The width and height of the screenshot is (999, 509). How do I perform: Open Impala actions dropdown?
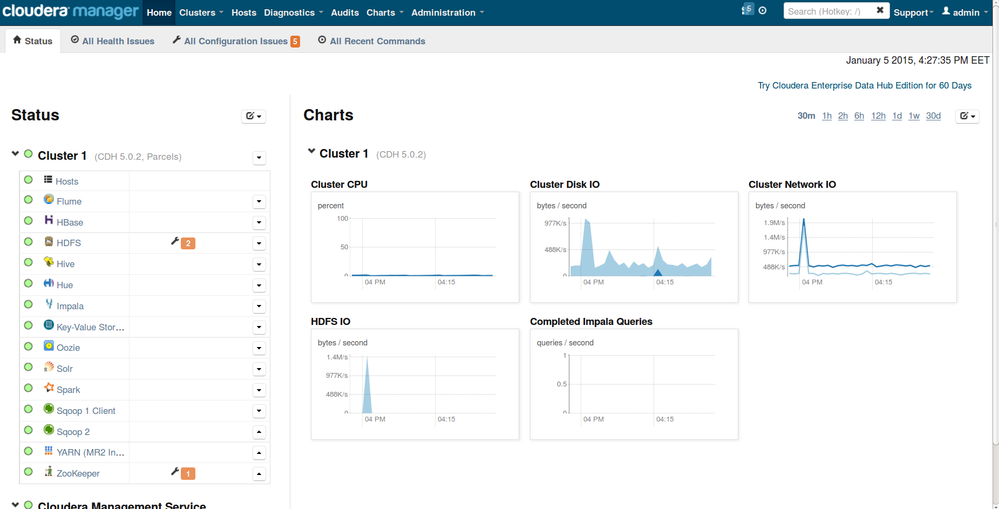coord(259,306)
